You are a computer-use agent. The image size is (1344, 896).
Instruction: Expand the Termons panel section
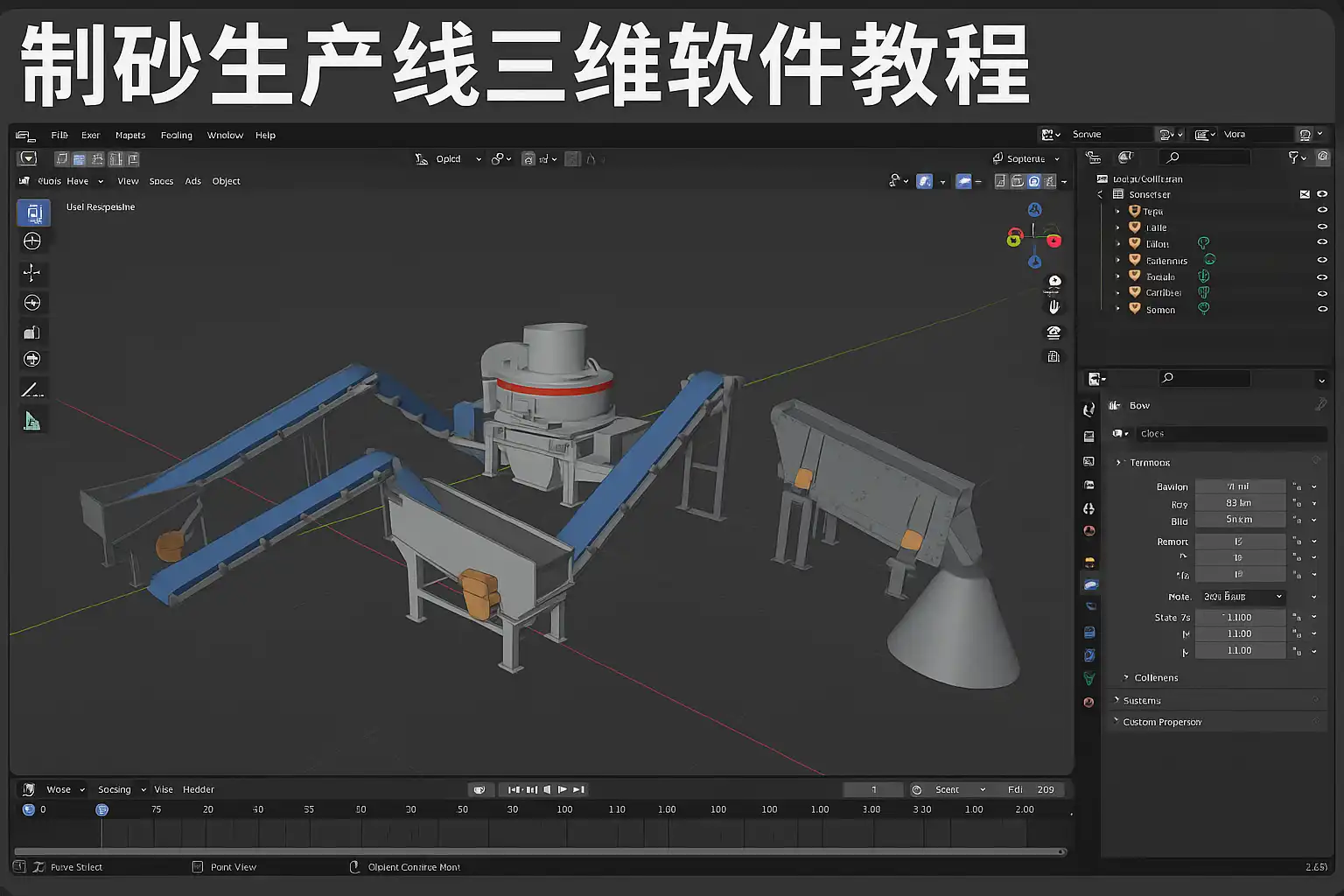tap(1118, 463)
